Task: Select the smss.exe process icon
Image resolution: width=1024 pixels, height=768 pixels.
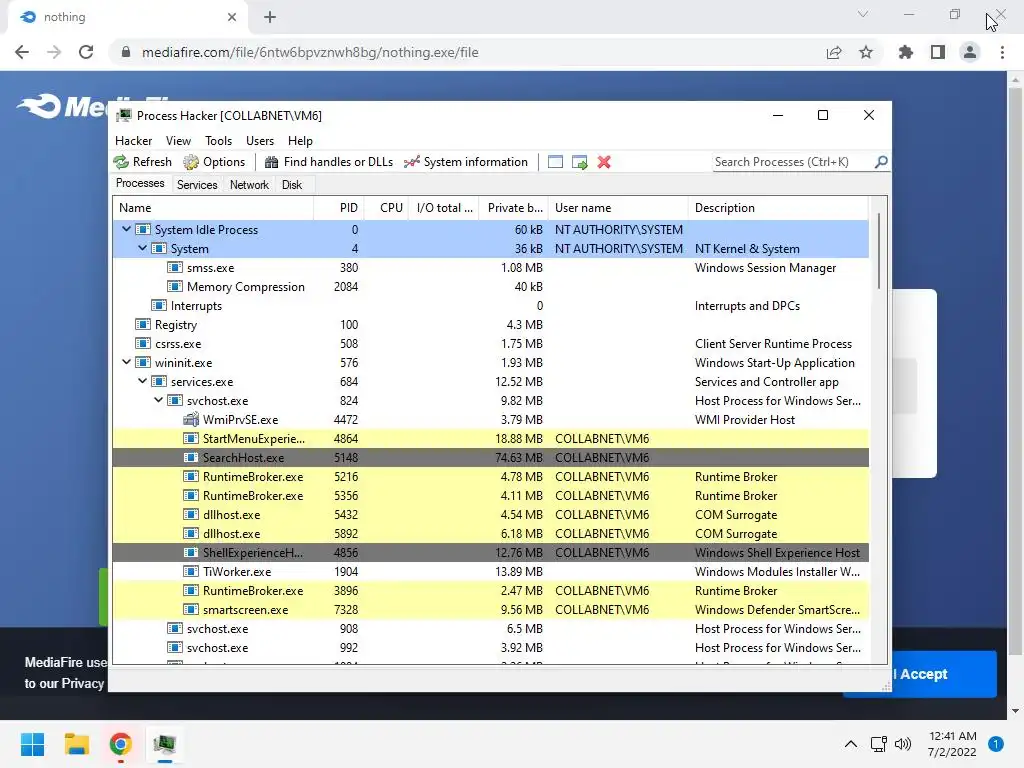Action: pos(174,267)
